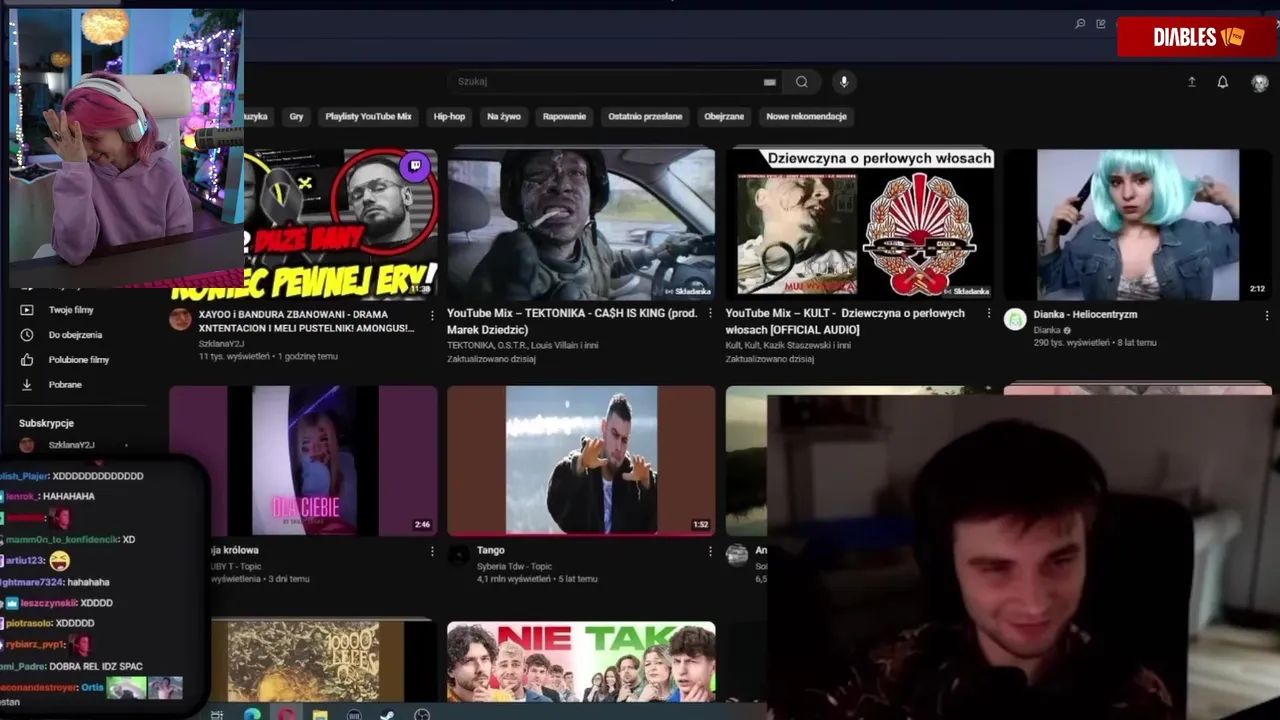This screenshot has height=720, width=1280.
Task: Click the YouTube search magnifier button
Action: [x=802, y=82]
